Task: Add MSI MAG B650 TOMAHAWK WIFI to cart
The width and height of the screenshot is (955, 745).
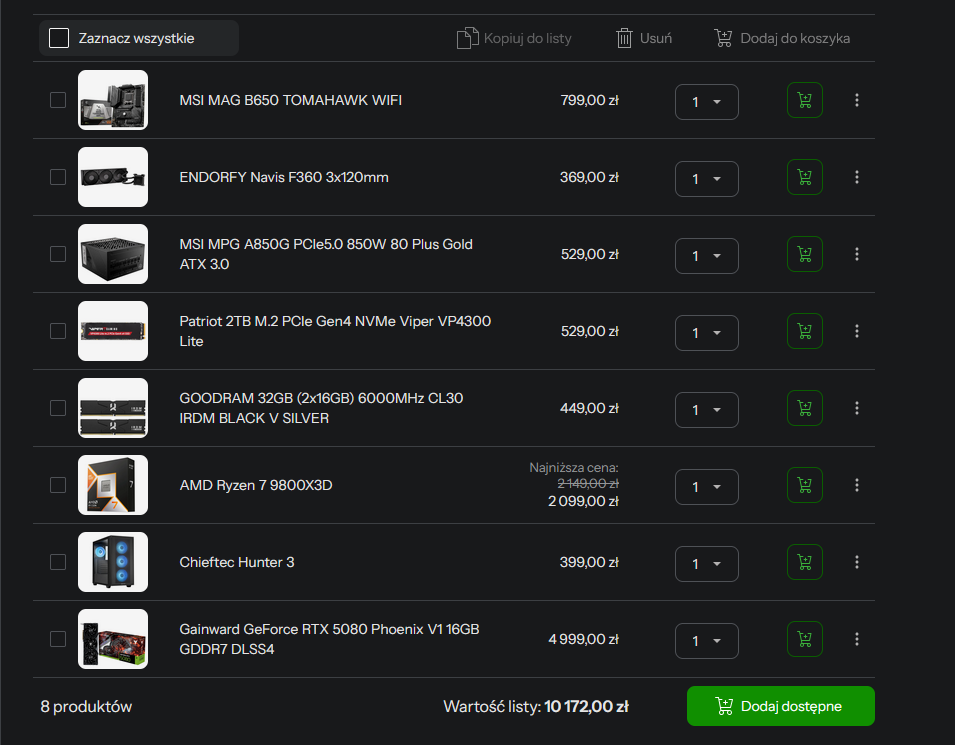Action: [805, 100]
